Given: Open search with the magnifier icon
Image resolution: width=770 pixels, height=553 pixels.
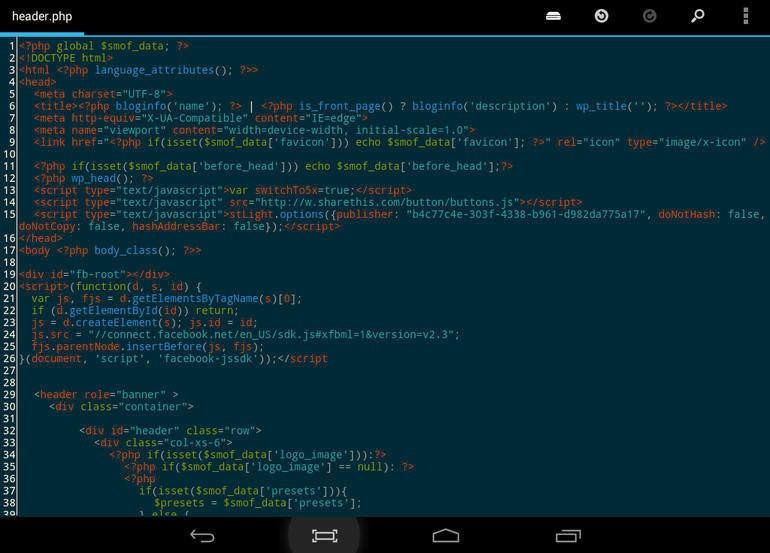Looking at the screenshot, I should click(x=697, y=16).
